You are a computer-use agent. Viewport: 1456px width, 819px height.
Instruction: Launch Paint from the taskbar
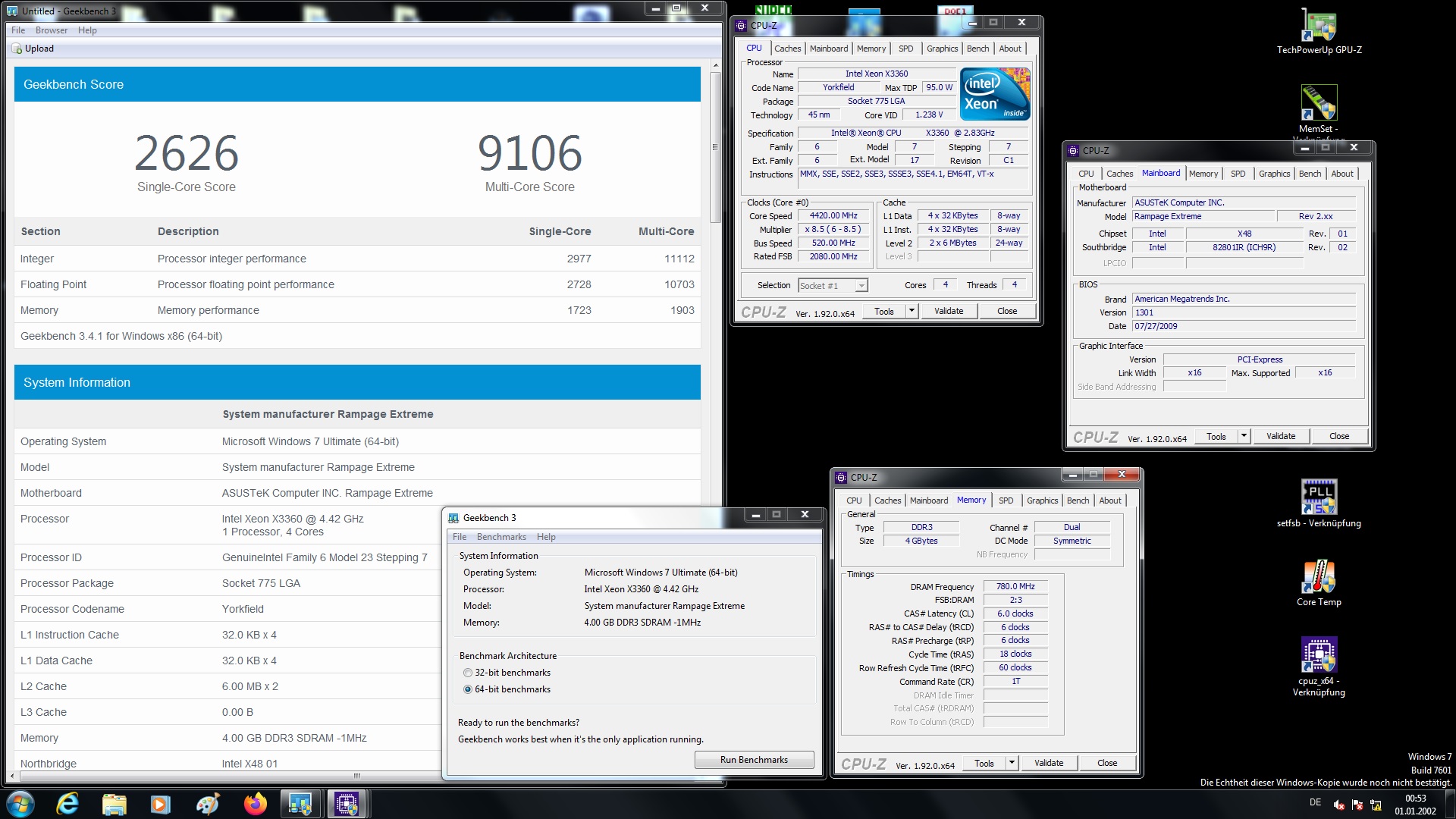208,804
